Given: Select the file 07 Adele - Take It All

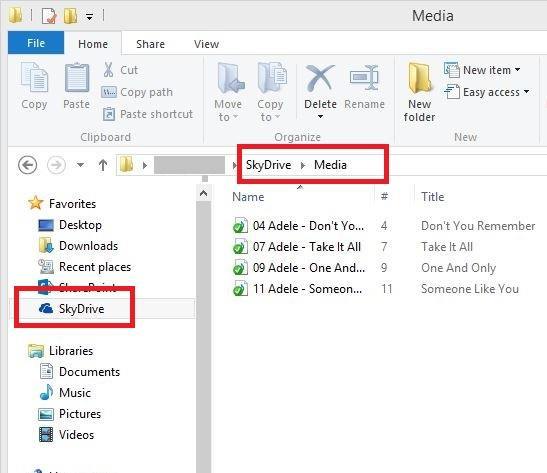Looking at the screenshot, I should click(x=307, y=247).
